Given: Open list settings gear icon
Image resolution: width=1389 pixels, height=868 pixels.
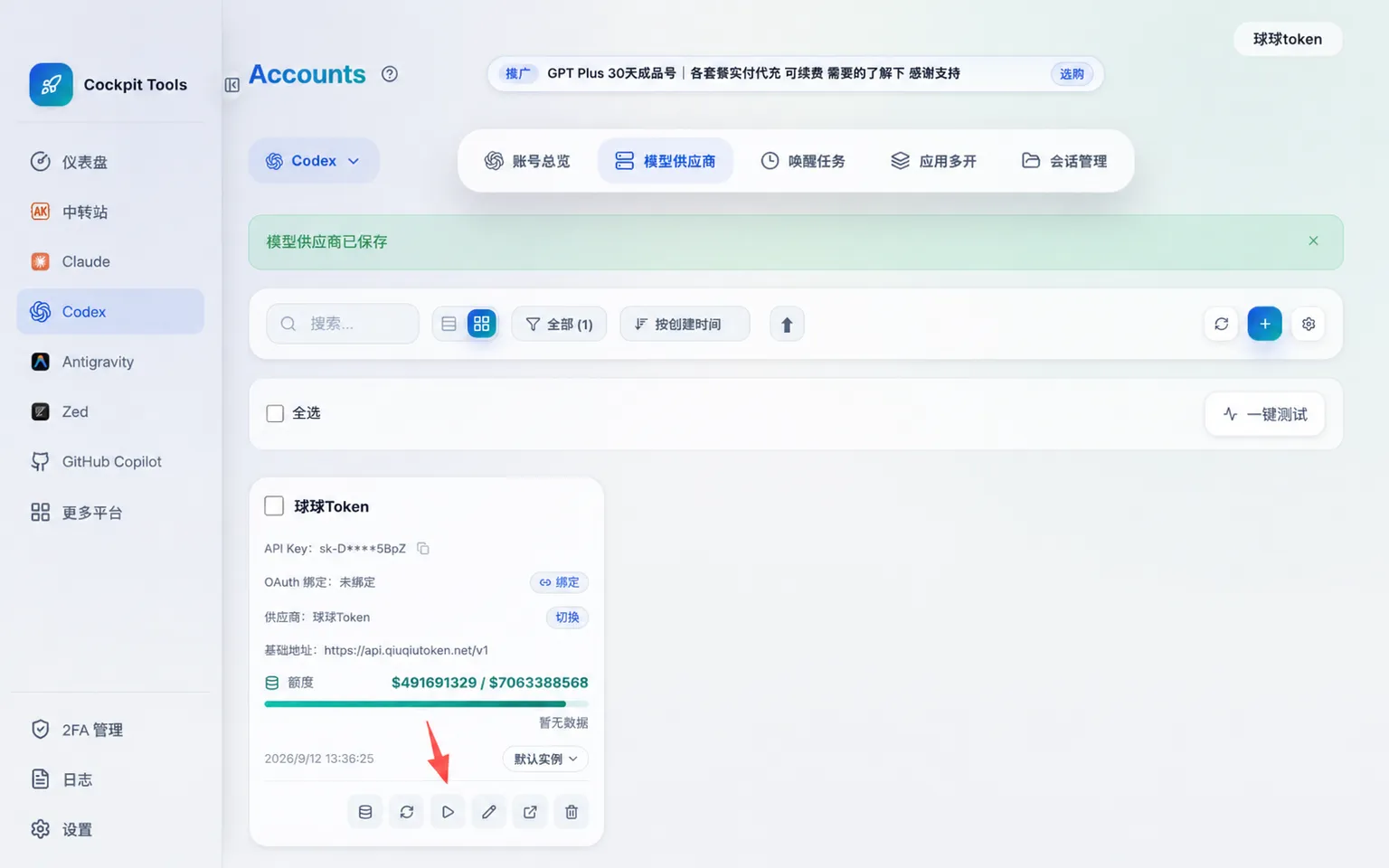Looking at the screenshot, I should [x=1309, y=324].
